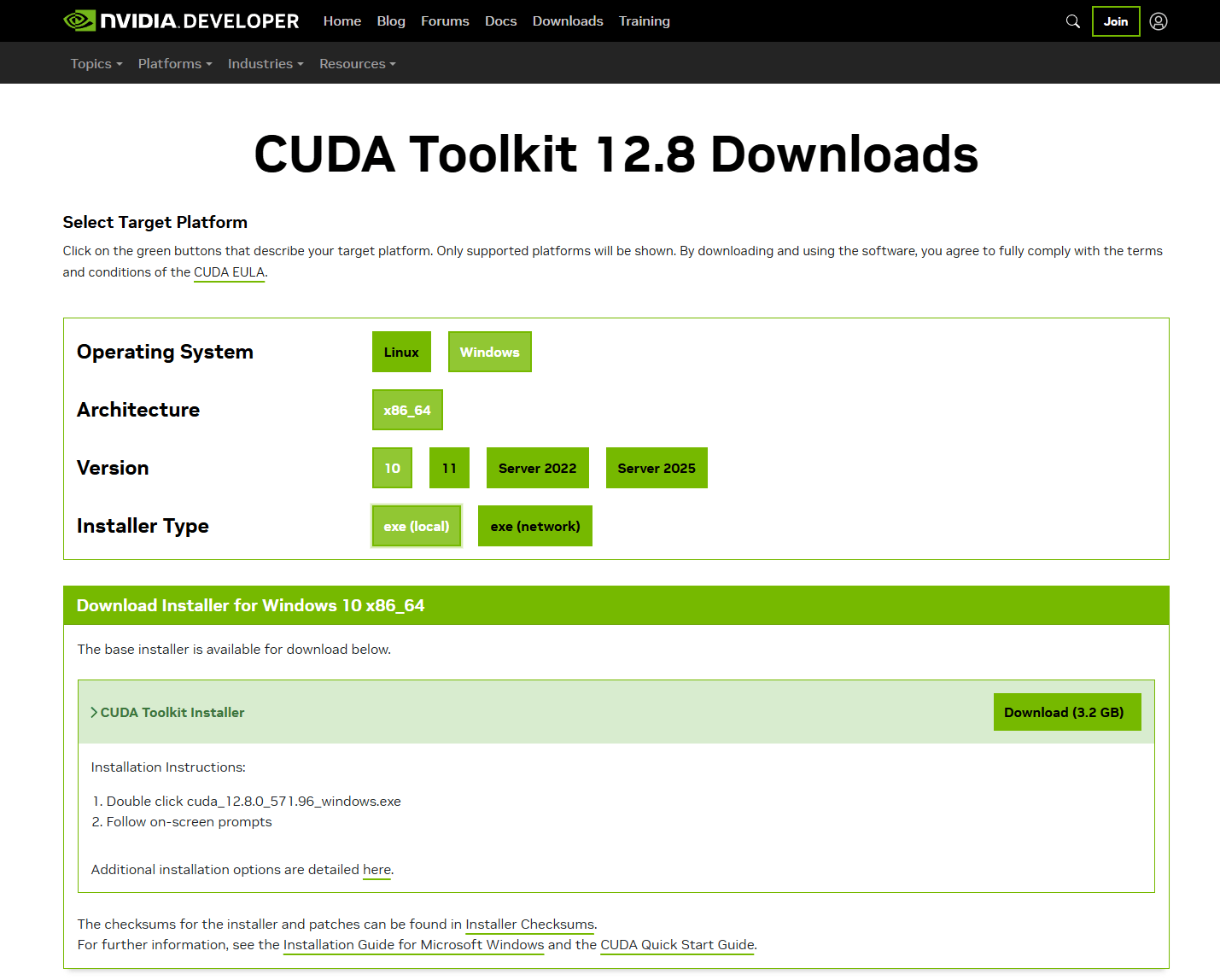Screen dimensions: 1220x980
Task: Select Linux as operating system
Action: pos(401,352)
